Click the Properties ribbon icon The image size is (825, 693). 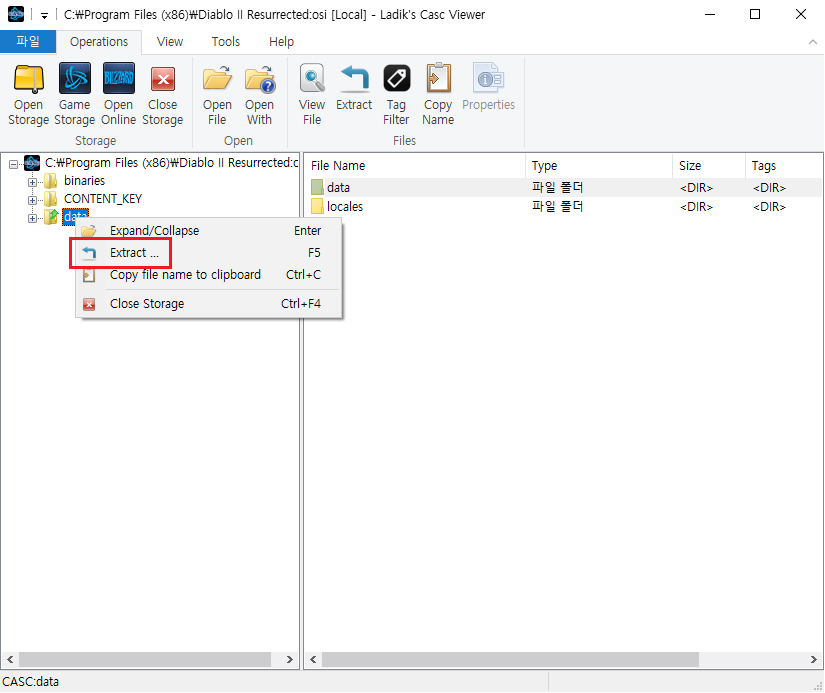click(488, 78)
